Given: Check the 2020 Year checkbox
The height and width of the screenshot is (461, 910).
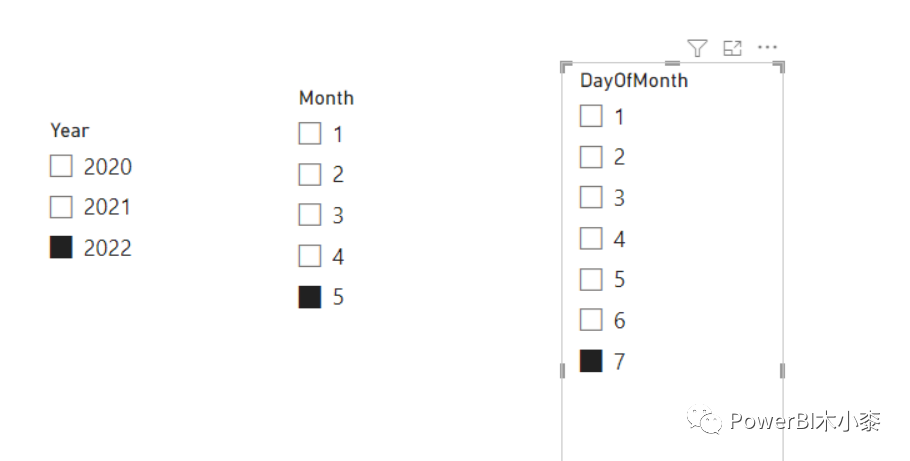Looking at the screenshot, I should (x=61, y=165).
